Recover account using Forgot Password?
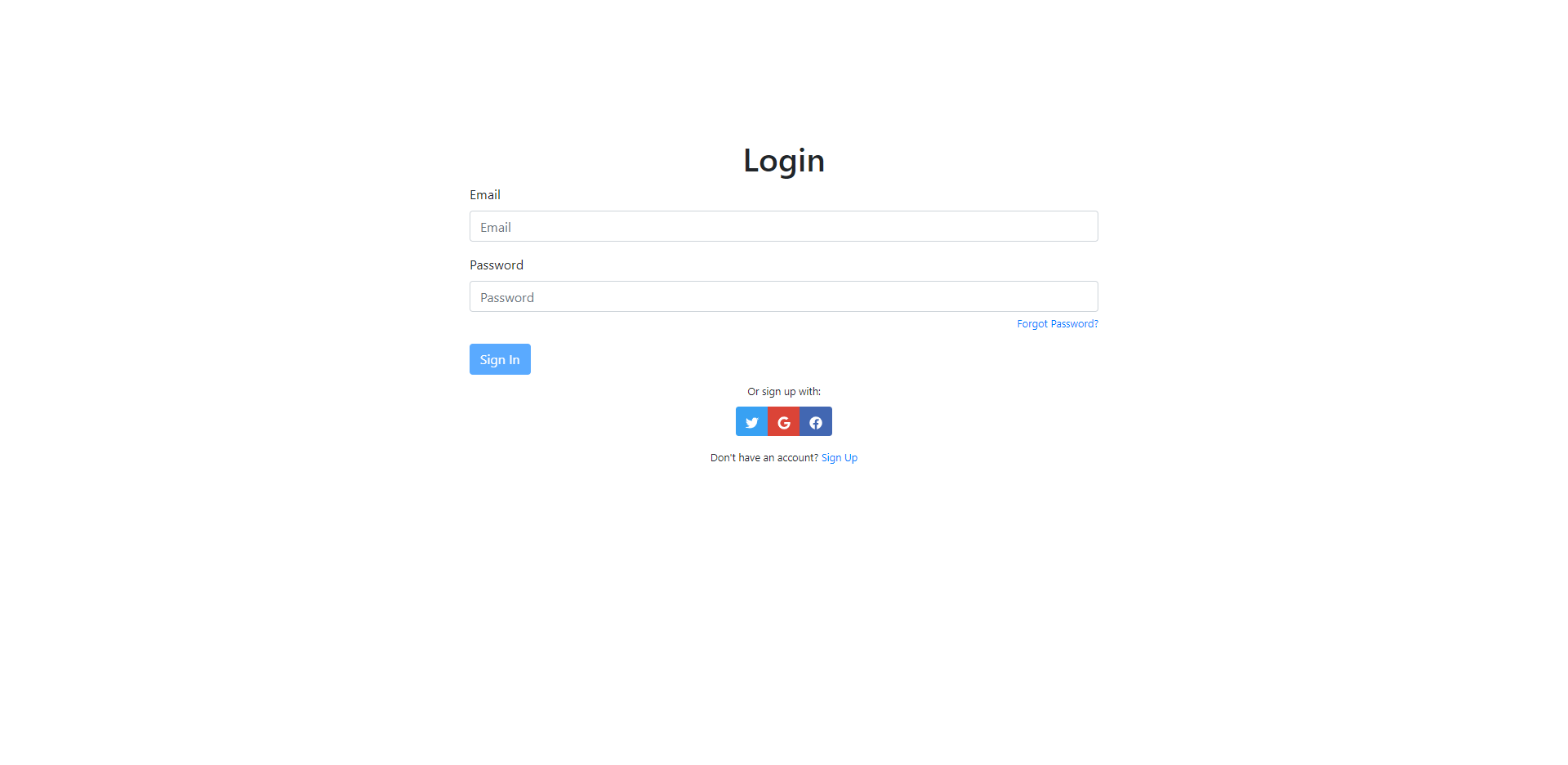This screenshot has height=765, width=1568. 1058,324
